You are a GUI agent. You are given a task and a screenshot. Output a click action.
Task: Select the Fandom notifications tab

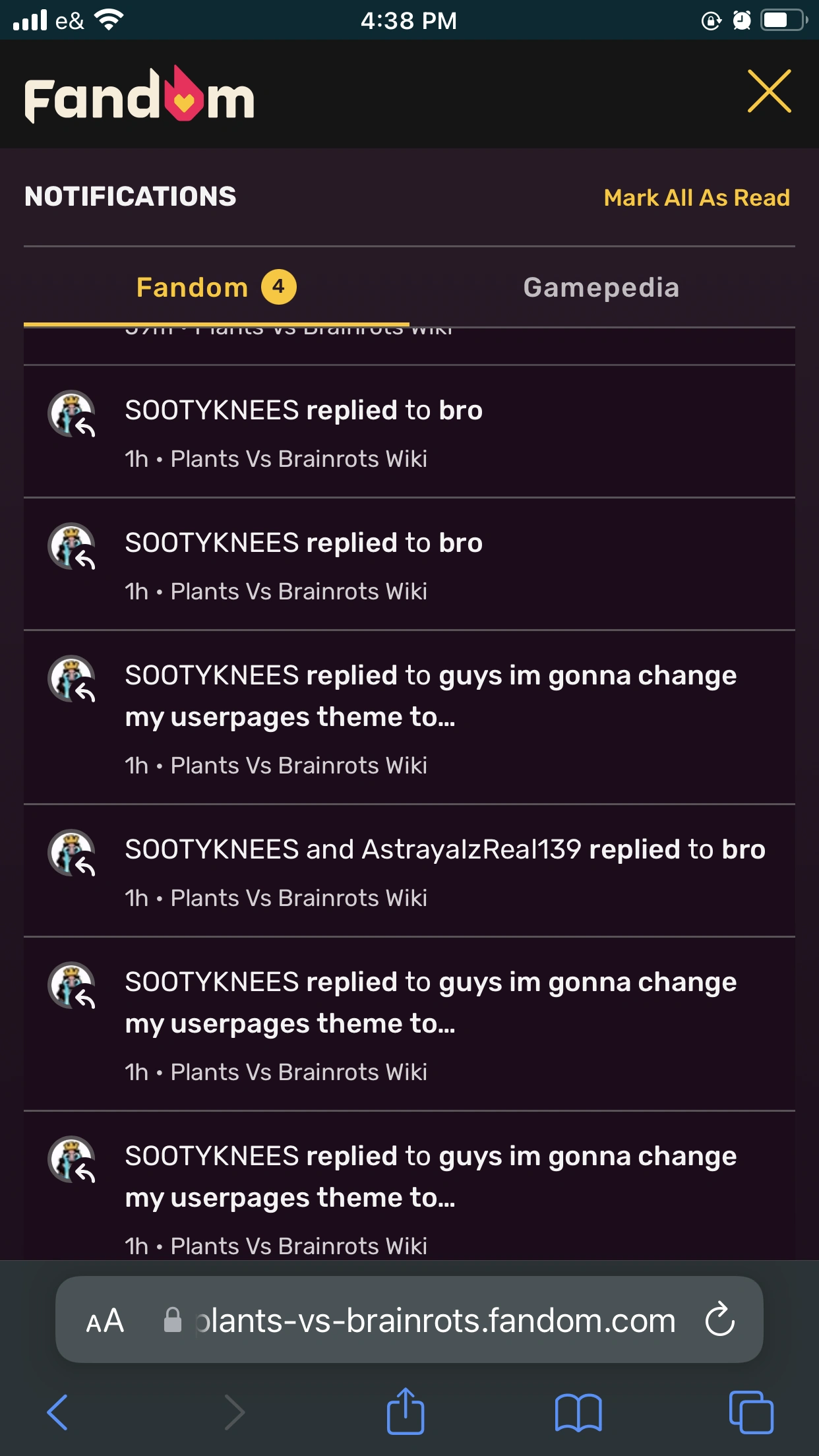(192, 288)
